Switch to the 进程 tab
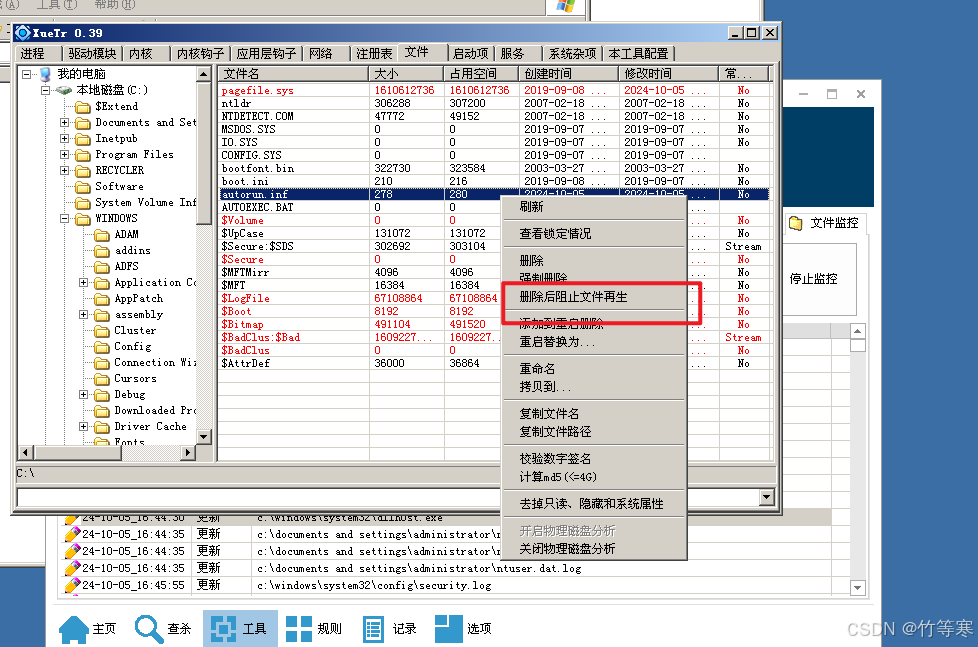 33,53
